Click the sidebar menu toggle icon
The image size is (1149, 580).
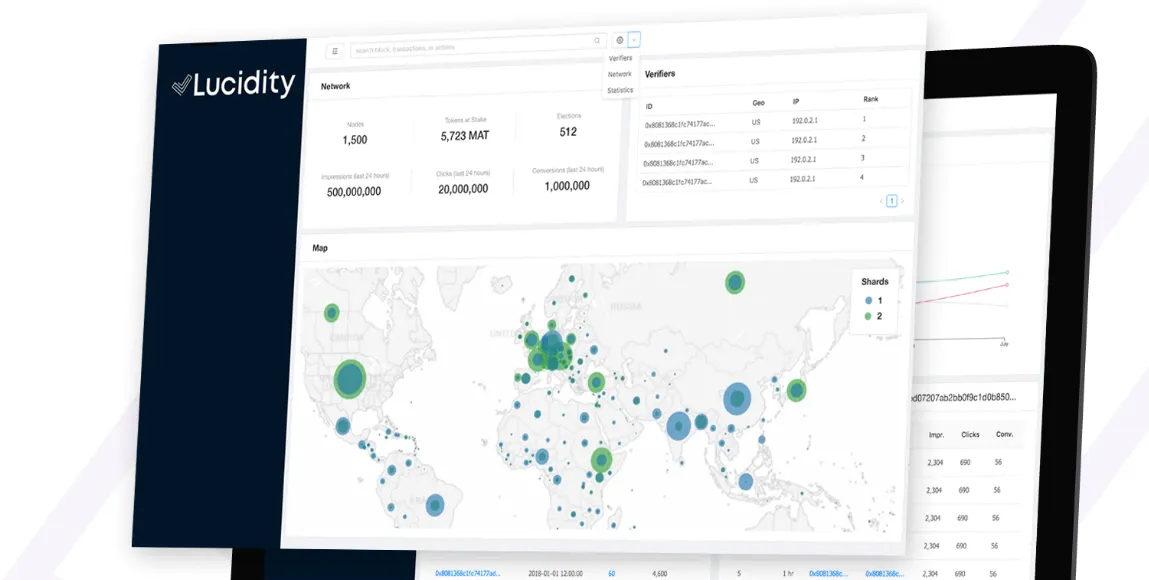click(x=335, y=51)
